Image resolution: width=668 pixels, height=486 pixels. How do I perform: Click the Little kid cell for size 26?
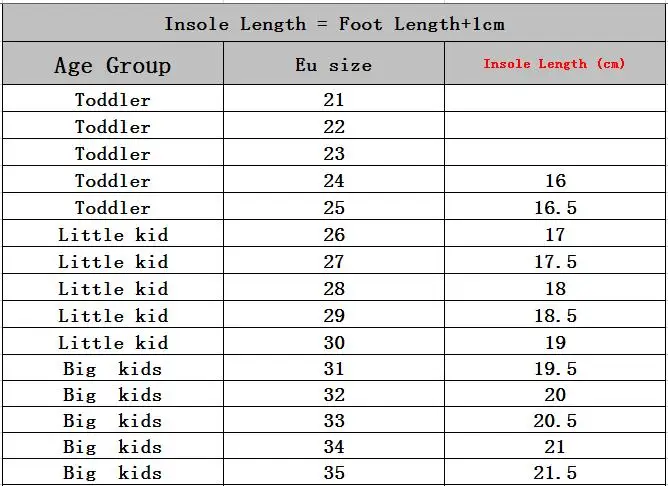(113, 233)
